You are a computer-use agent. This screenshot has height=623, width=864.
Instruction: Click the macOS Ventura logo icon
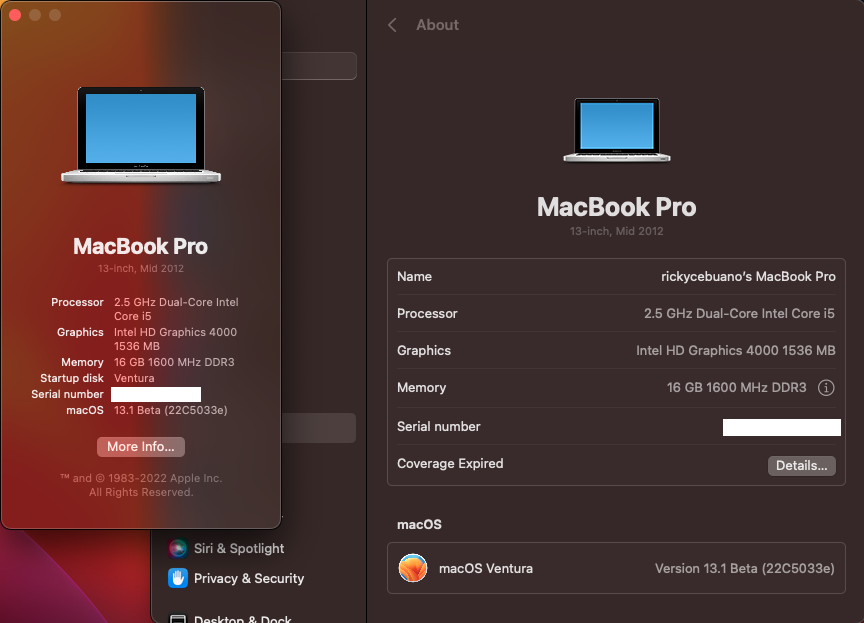413,568
